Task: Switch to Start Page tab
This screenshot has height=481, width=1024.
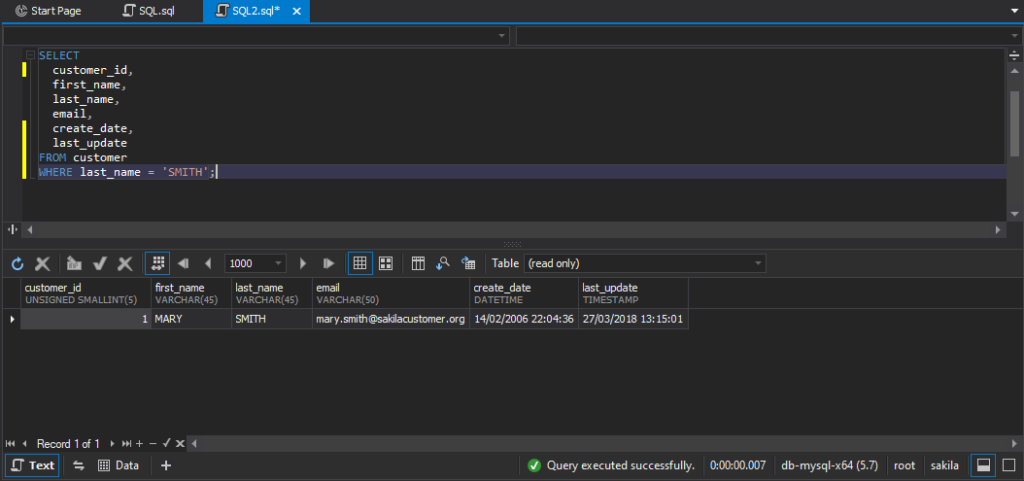Action: pyautogui.click(x=49, y=11)
